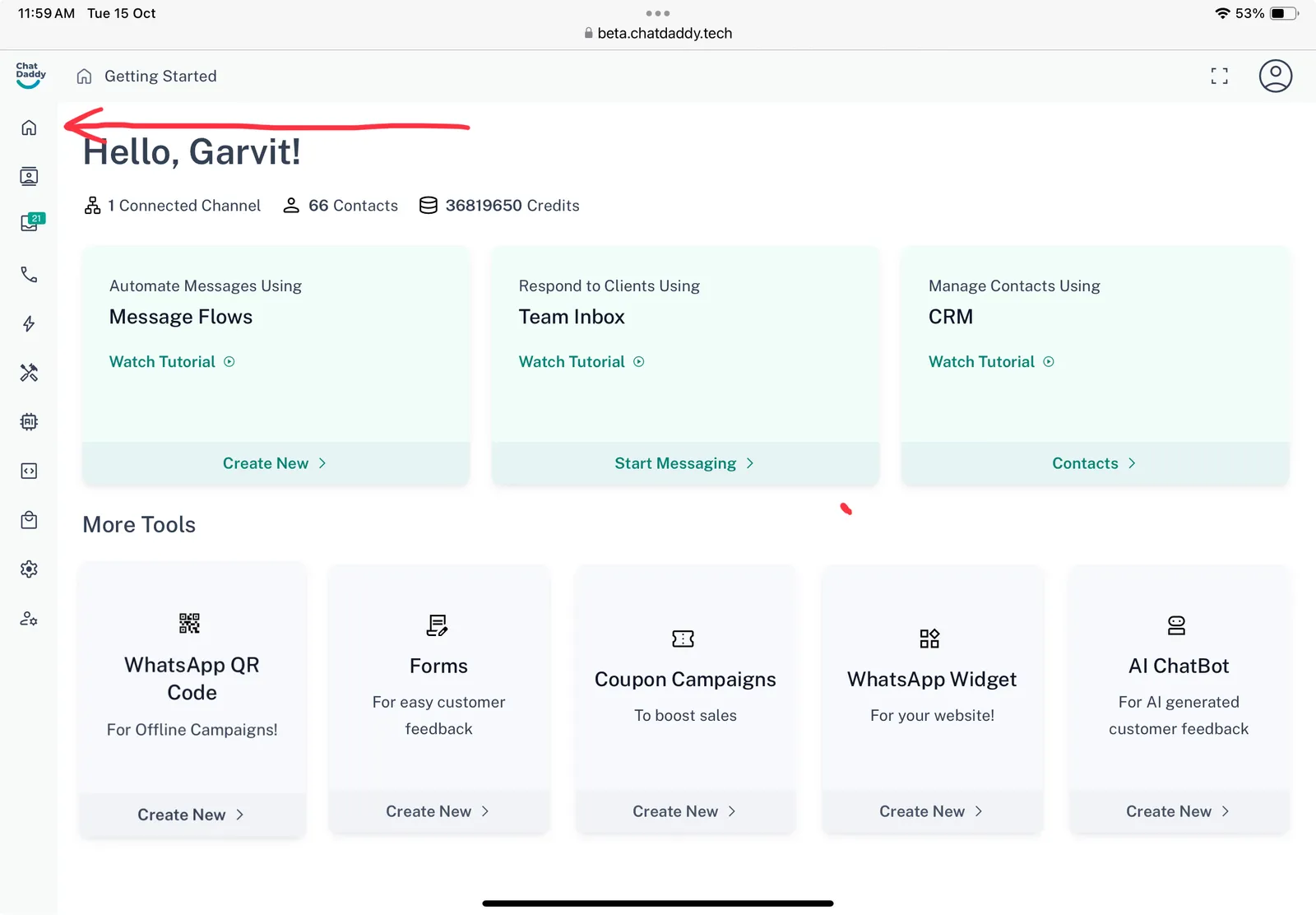The image size is (1316, 915).
Task: Click the beta.chatdaddy.tech address bar
Action: coord(665,34)
